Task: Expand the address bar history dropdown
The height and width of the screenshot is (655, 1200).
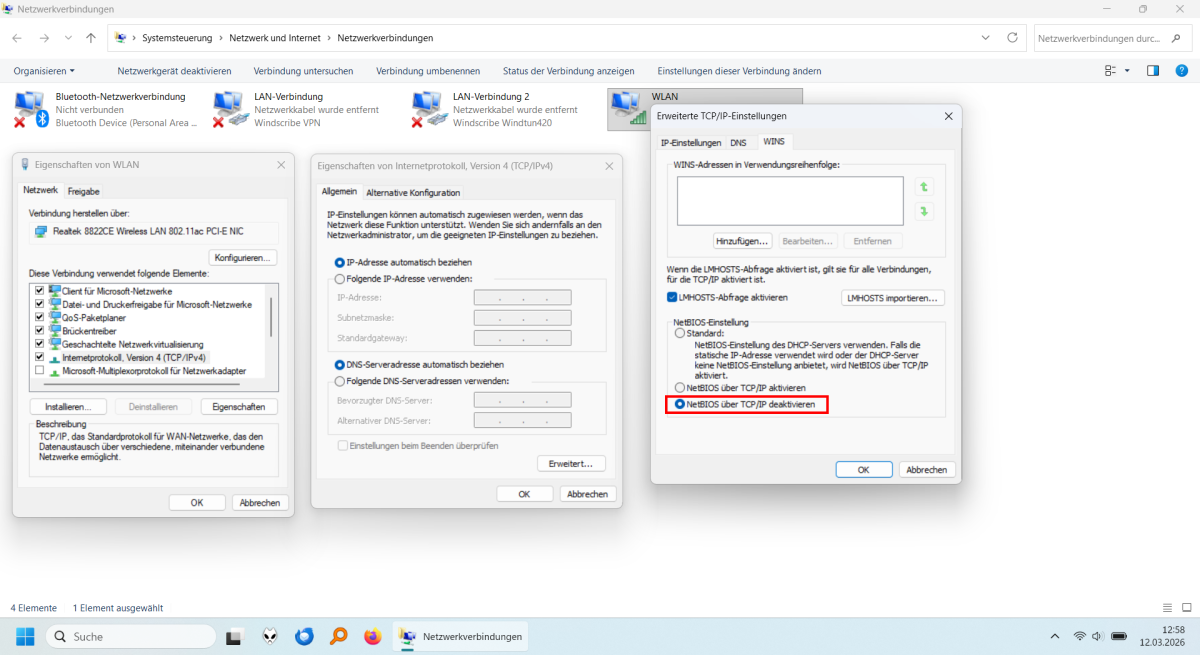Action: coord(986,38)
